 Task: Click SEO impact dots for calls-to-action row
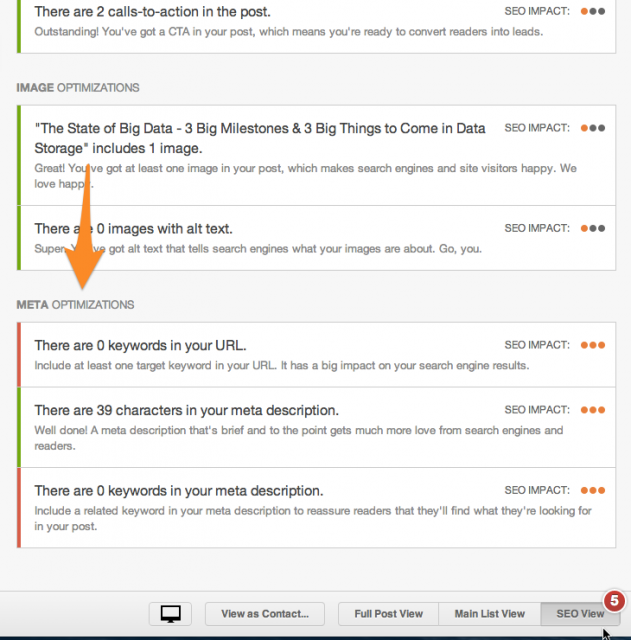tap(593, 11)
